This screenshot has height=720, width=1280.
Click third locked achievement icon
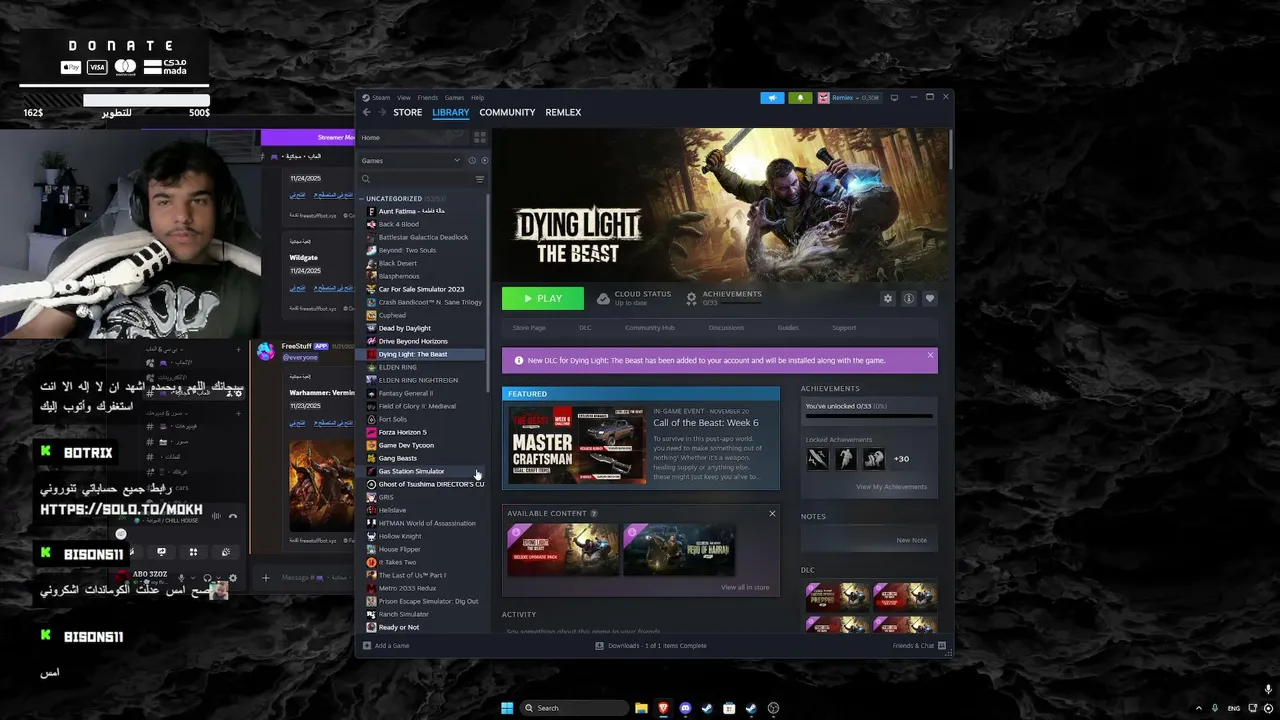[874, 458]
